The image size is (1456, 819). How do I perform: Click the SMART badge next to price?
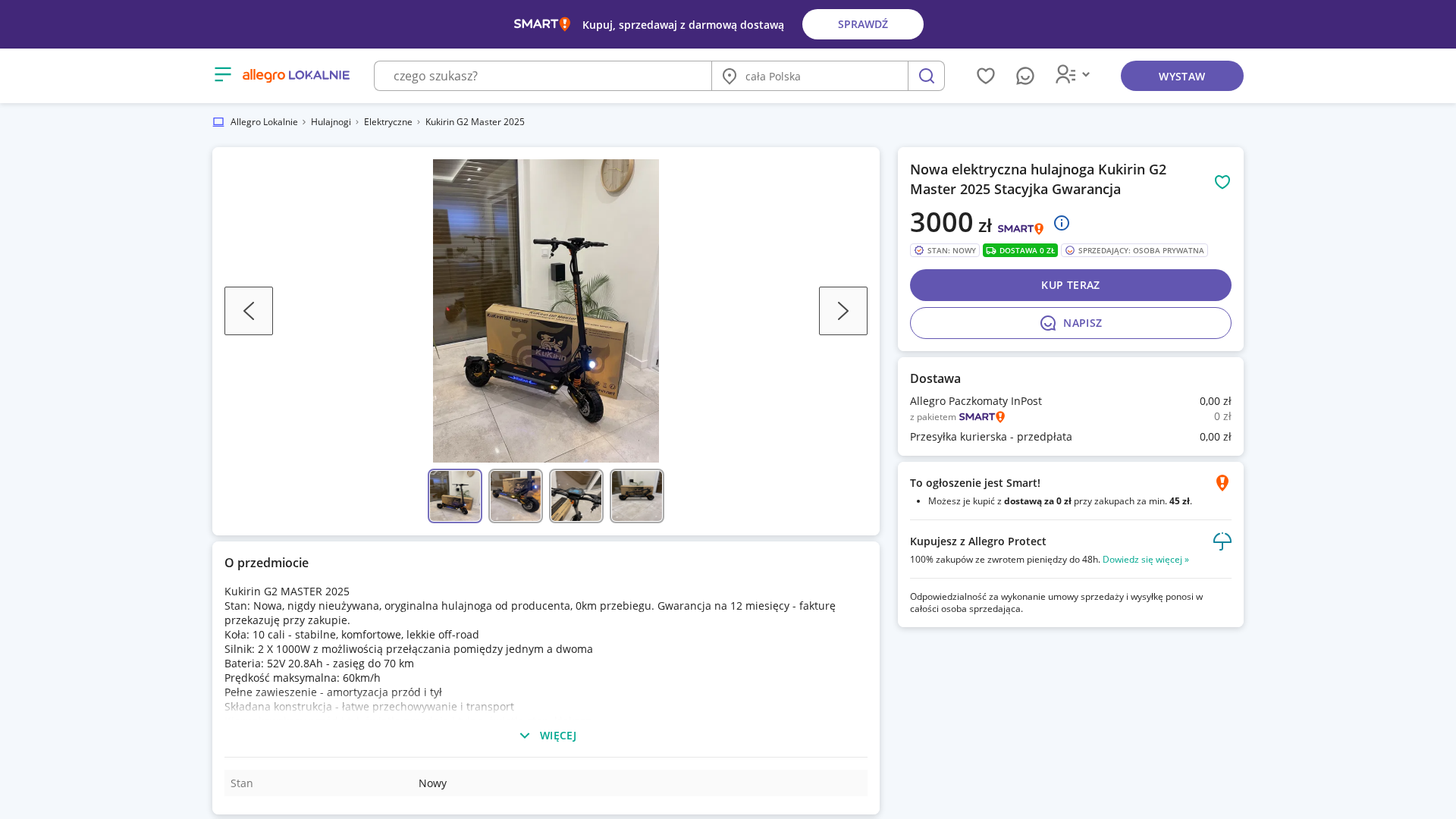click(x=1020, y=228)
